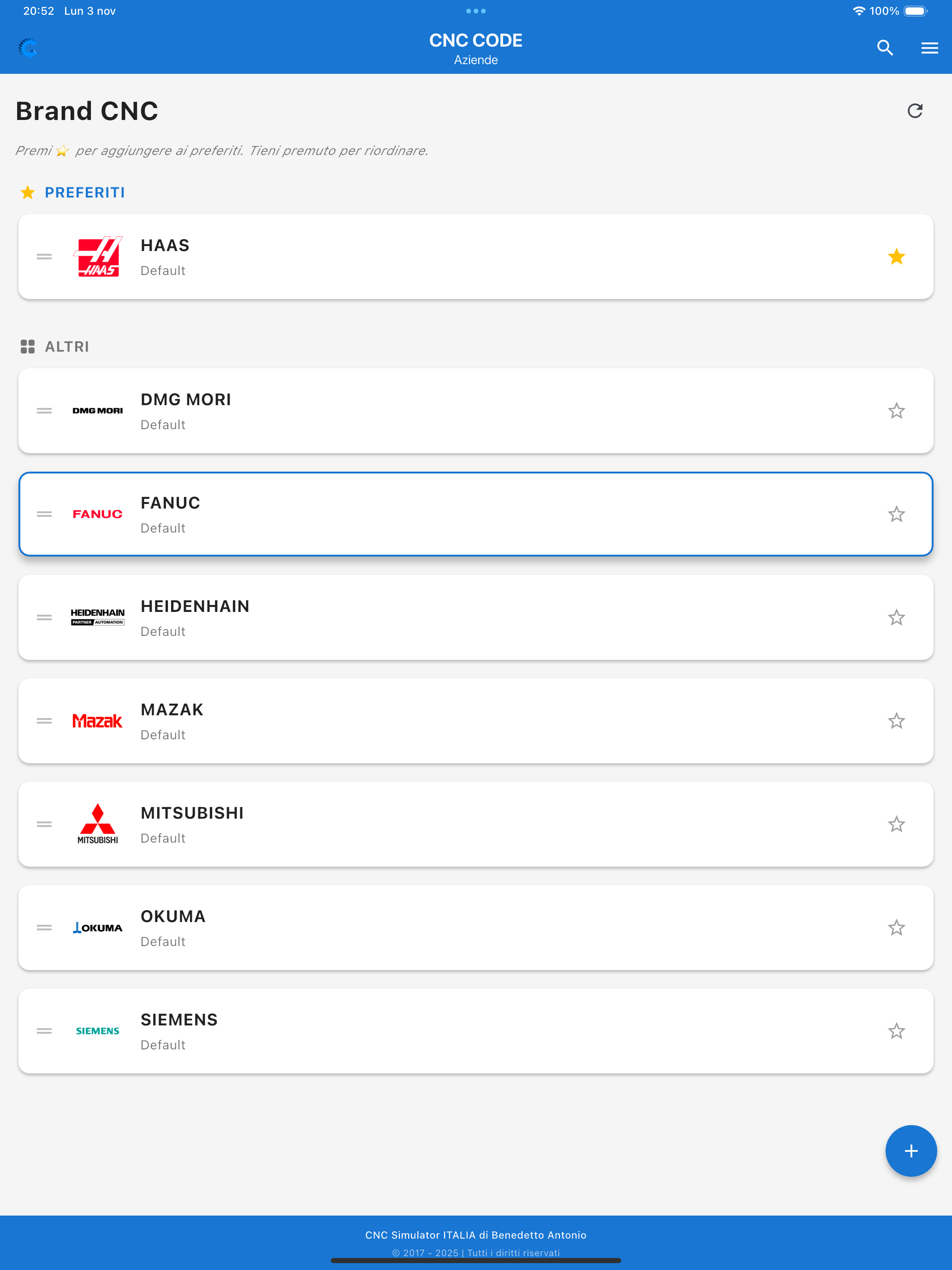Tap the Brand CNC heading
This screenshot has width=952, height=1270.
(87, 111)
